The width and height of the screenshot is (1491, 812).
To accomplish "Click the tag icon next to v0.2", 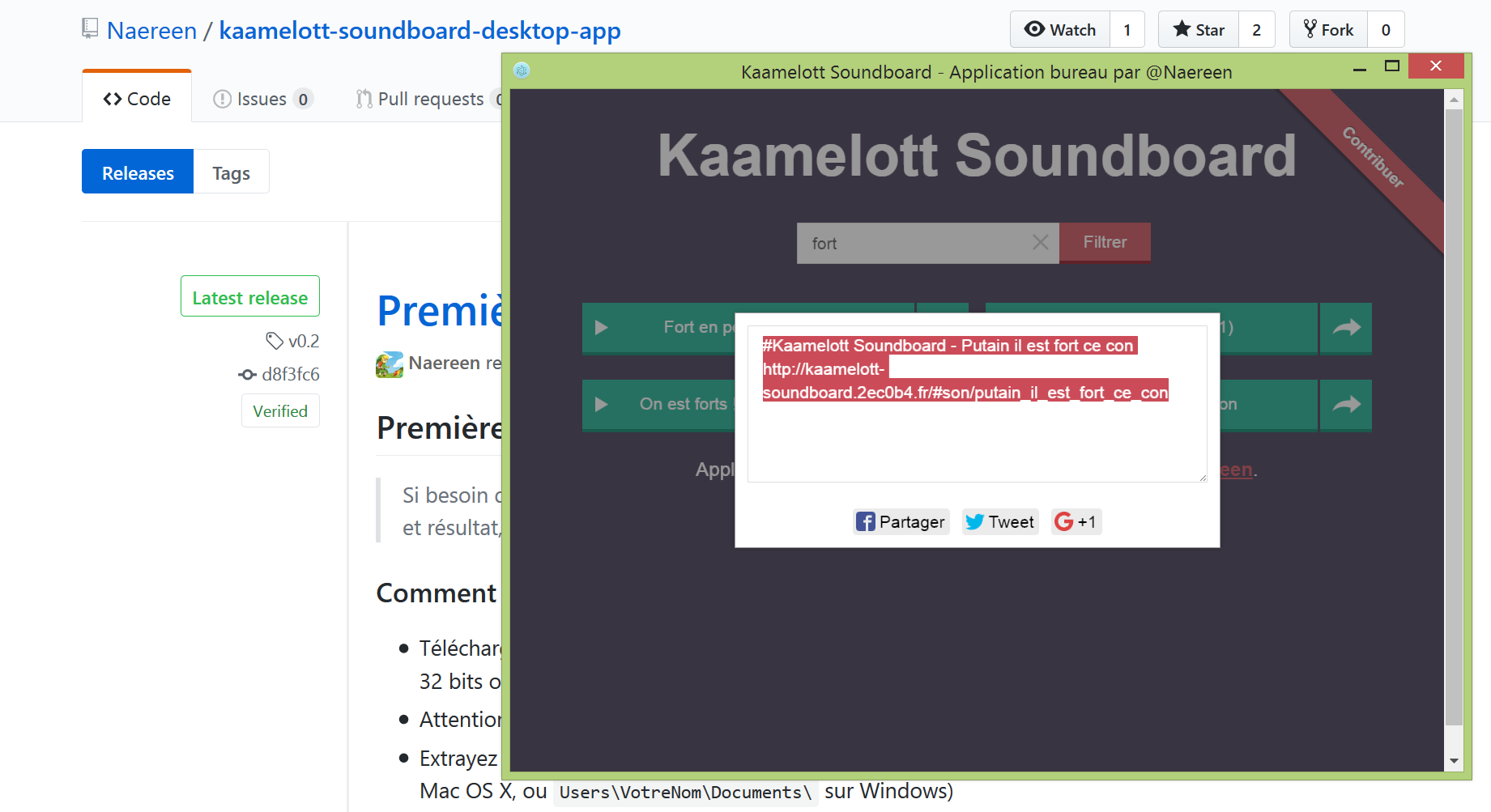I will click(x=275, y=341).
